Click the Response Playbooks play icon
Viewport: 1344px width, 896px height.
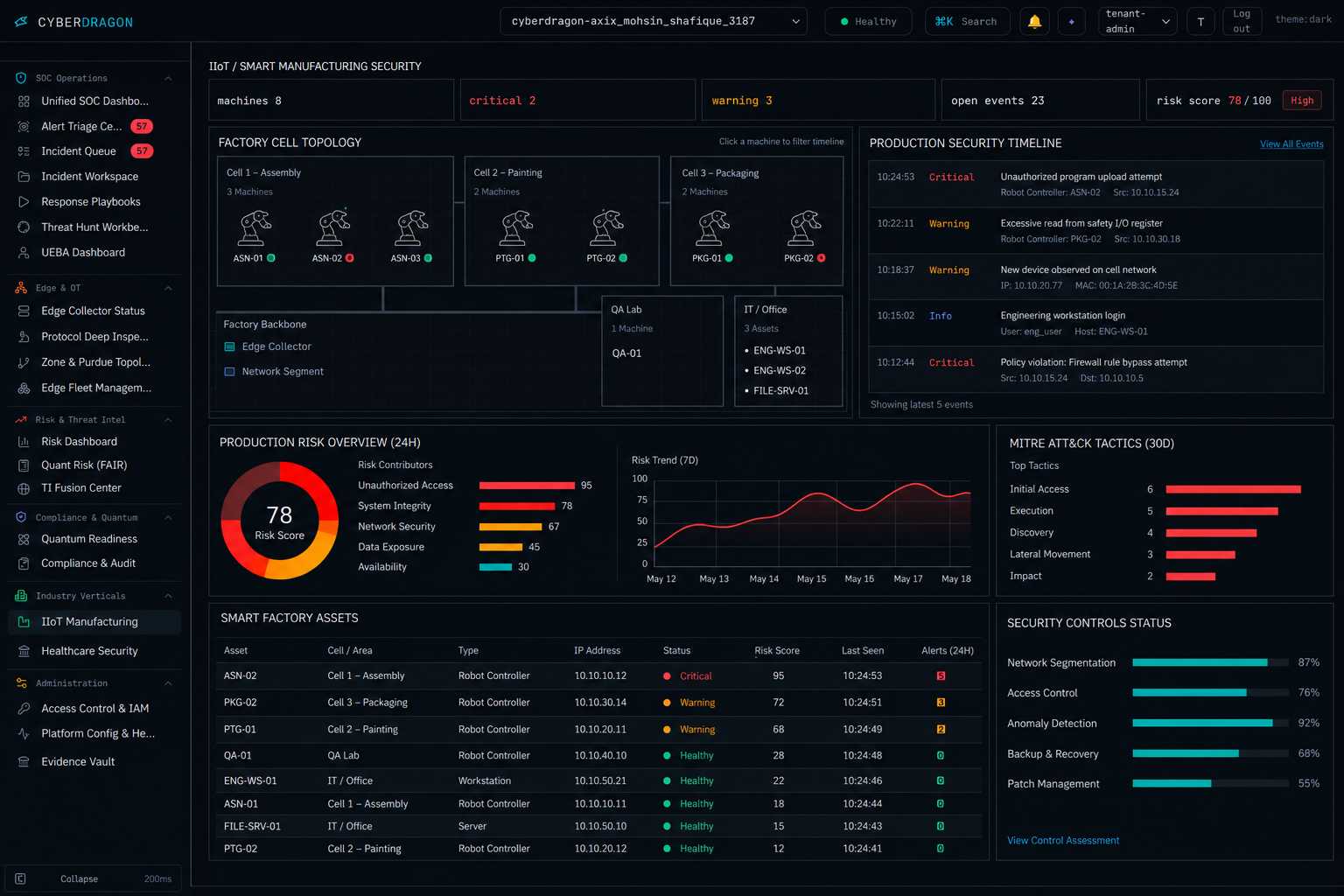[24, 202]
